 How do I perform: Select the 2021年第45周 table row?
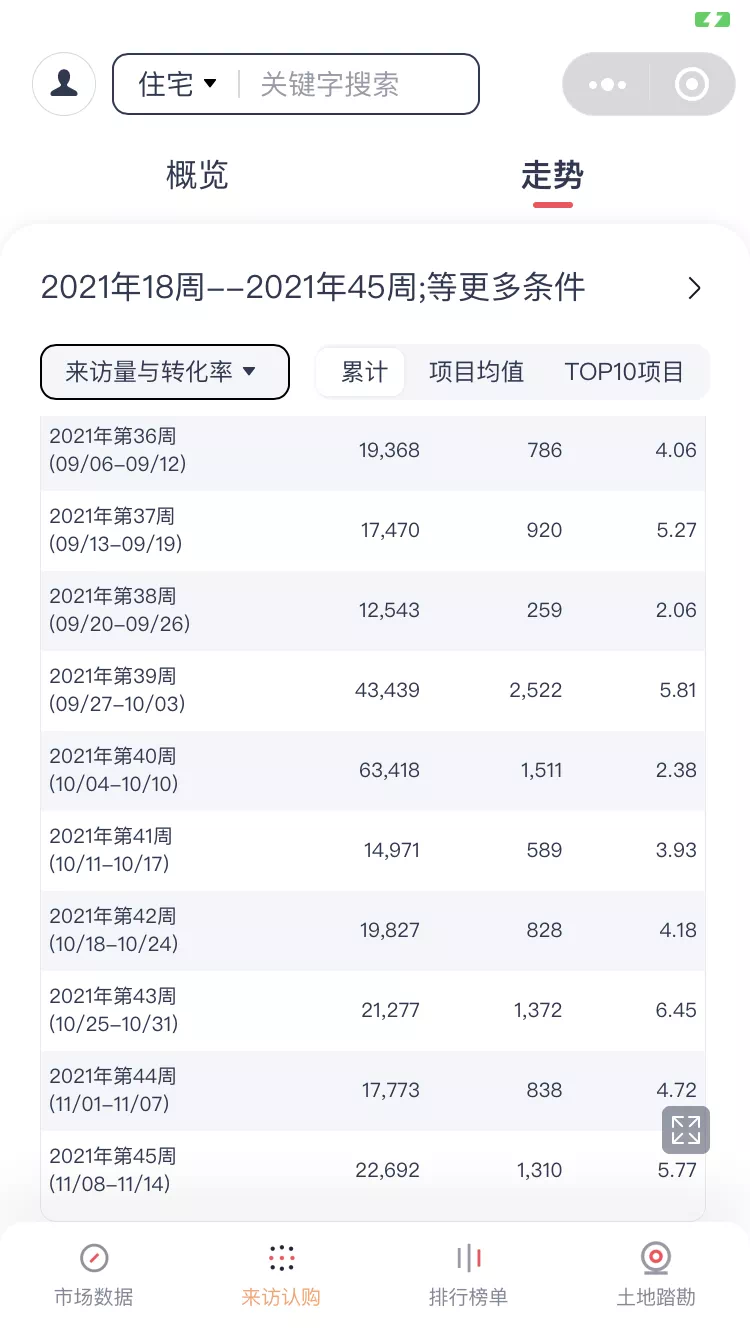pos(372,1170)
